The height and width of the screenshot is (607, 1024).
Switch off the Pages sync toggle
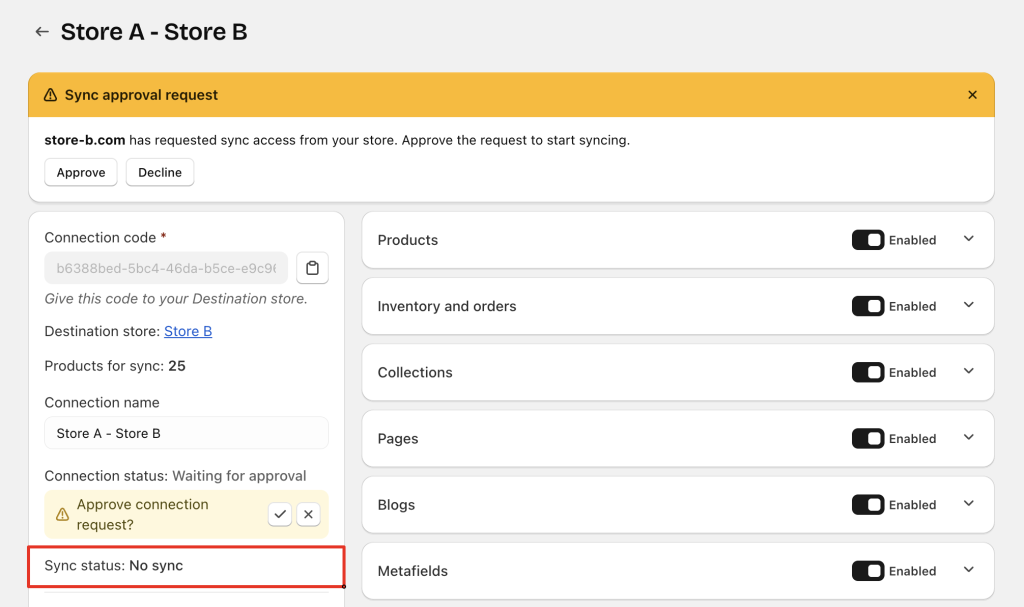point(867,438)
